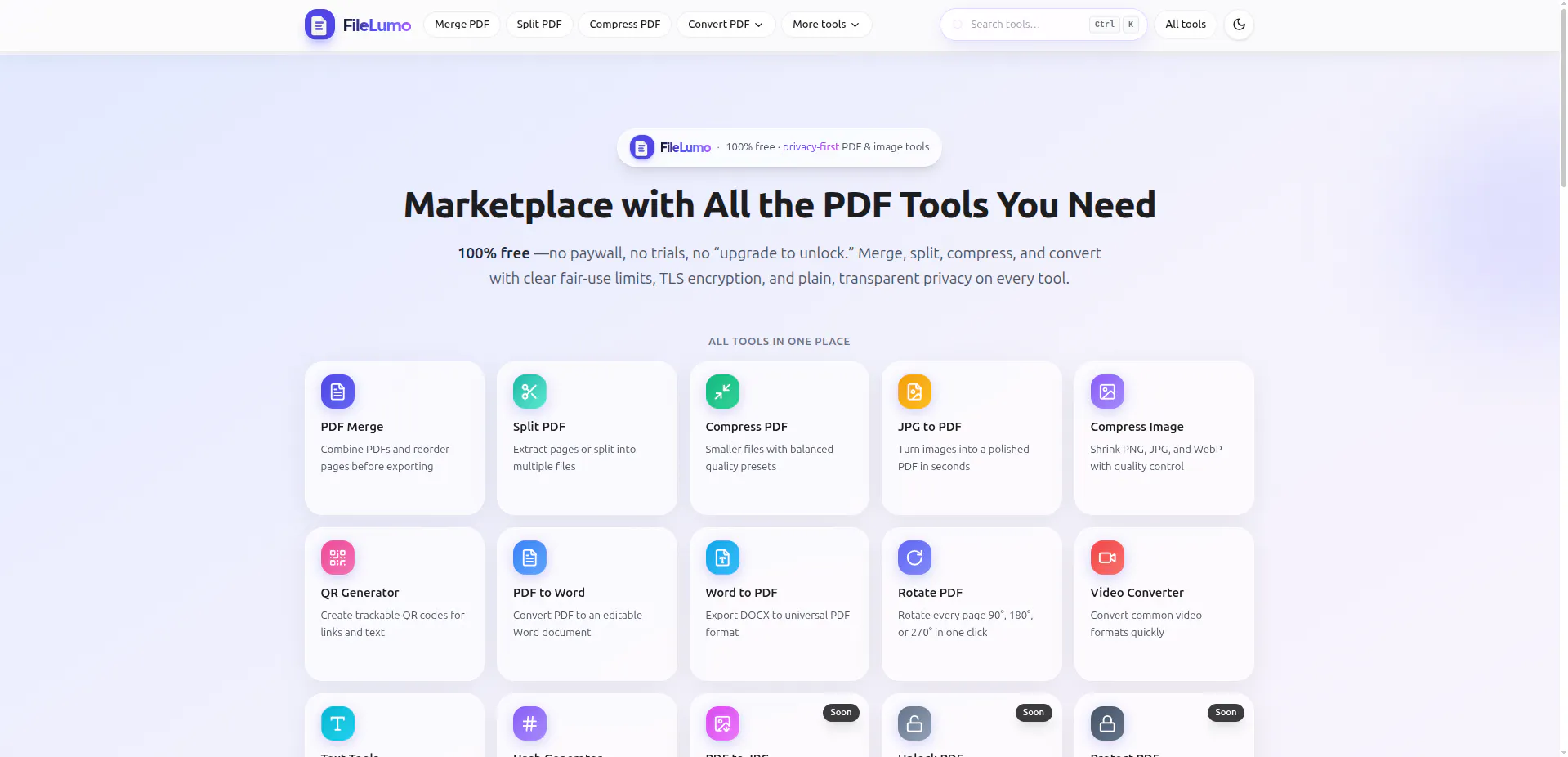Open Split PDF from the top navigation

tap(539, 25)
